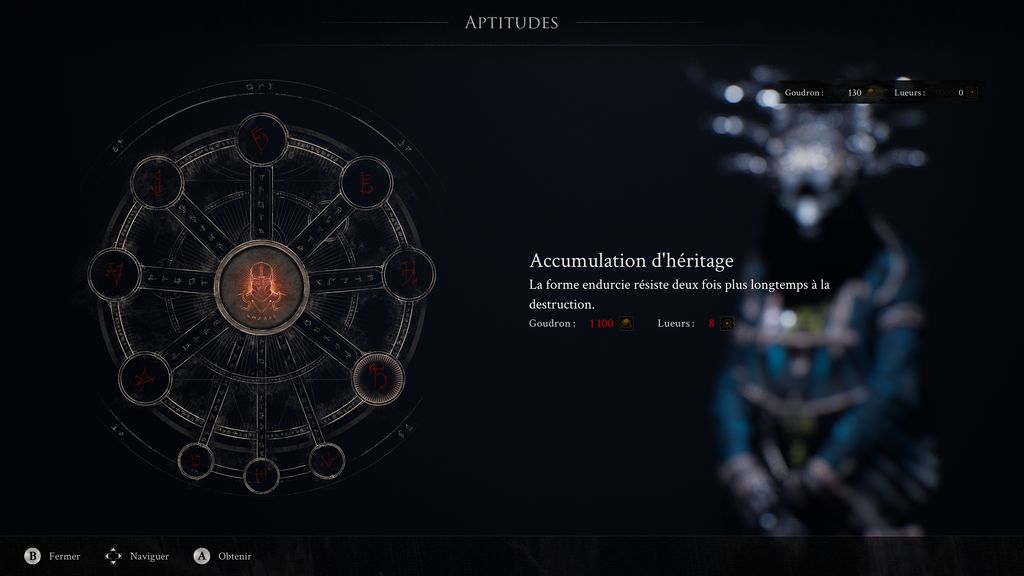The image size is (1024, 576).
Task: Select the small bottom-right rune node
Action: pyautogui.click(x=327, y=460)
